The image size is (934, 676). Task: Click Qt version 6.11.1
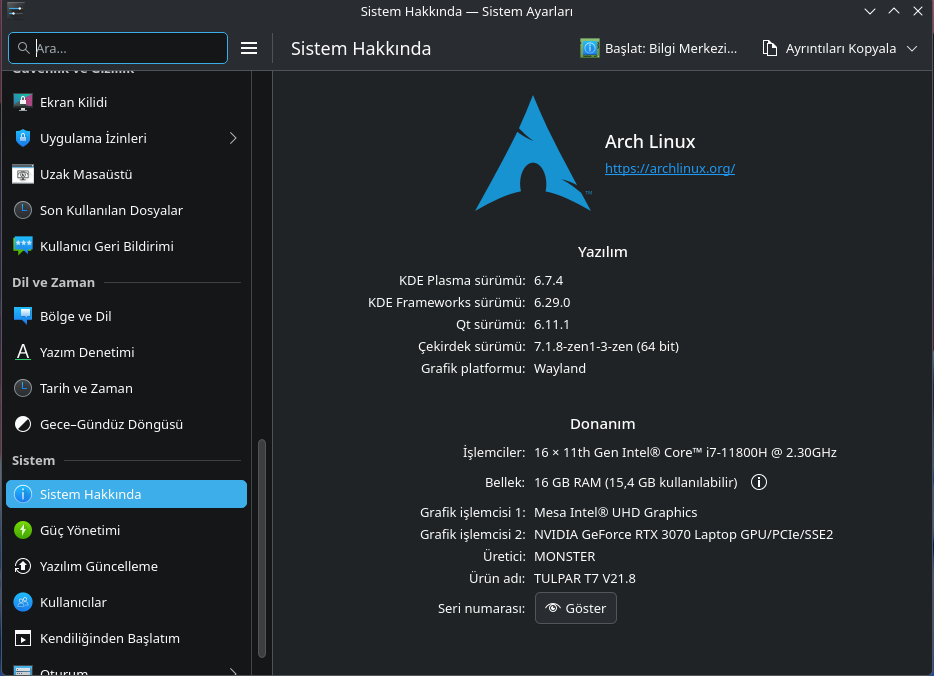click(551, 325)
